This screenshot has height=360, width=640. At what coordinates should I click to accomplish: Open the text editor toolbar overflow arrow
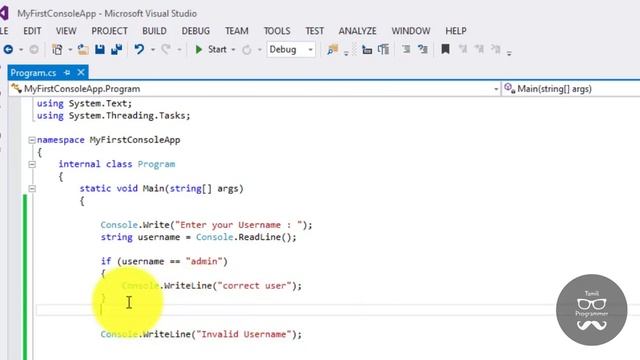pos(509,53)
